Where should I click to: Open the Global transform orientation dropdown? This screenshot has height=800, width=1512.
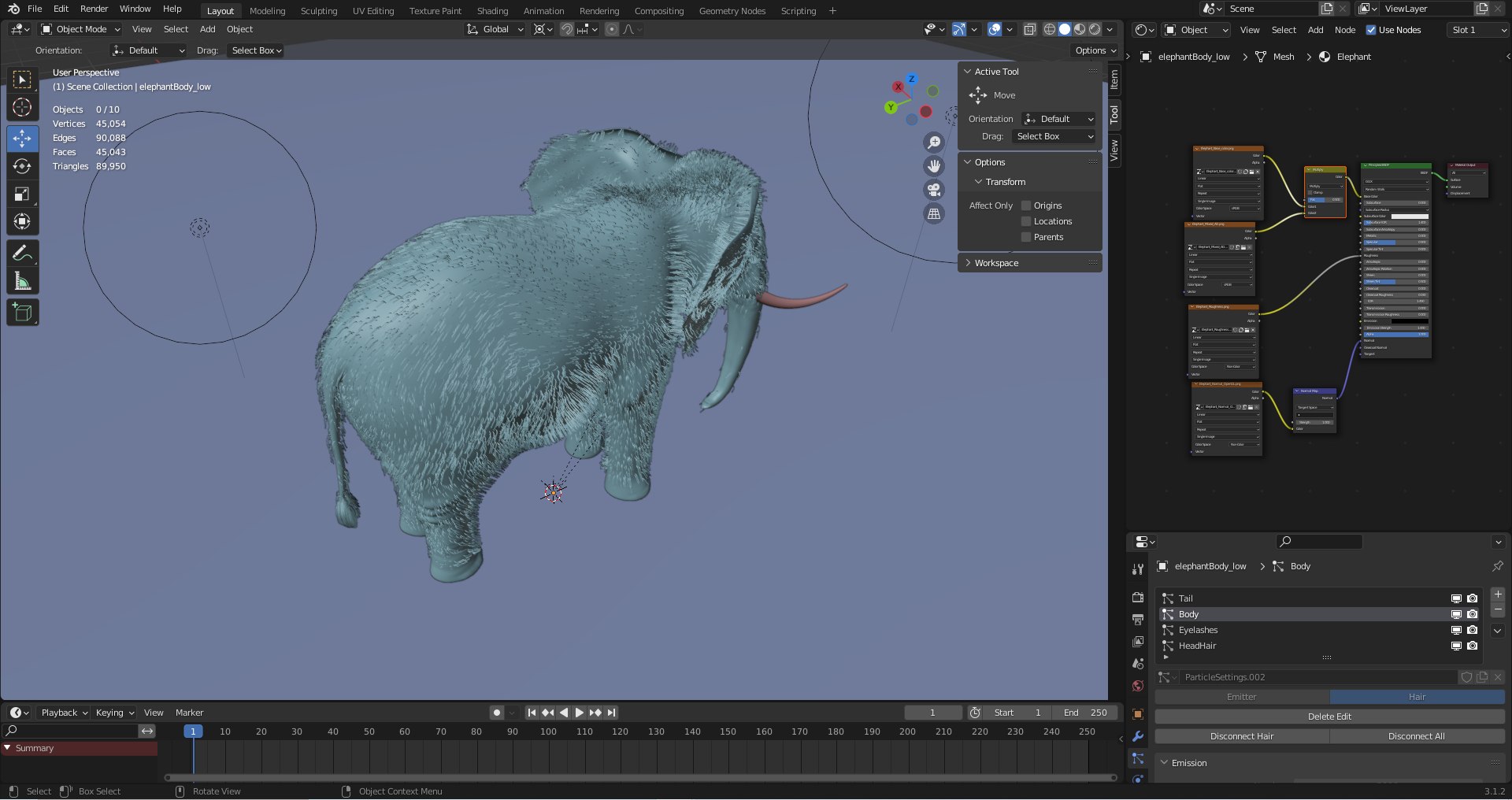click(x=495, y=29)
